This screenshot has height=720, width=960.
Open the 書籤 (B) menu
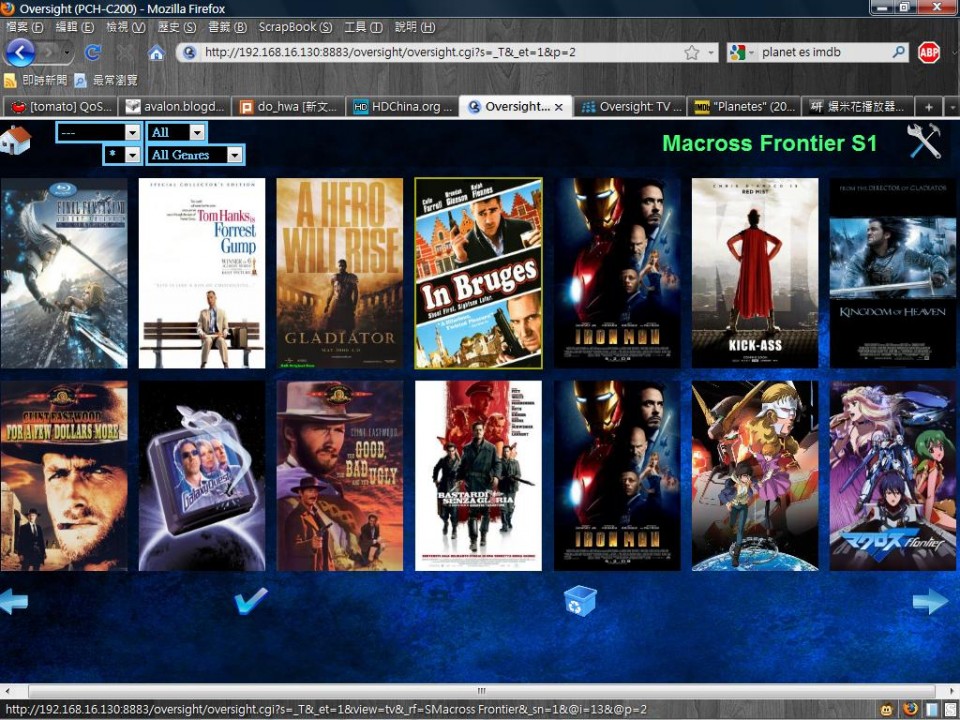point(227,27)
